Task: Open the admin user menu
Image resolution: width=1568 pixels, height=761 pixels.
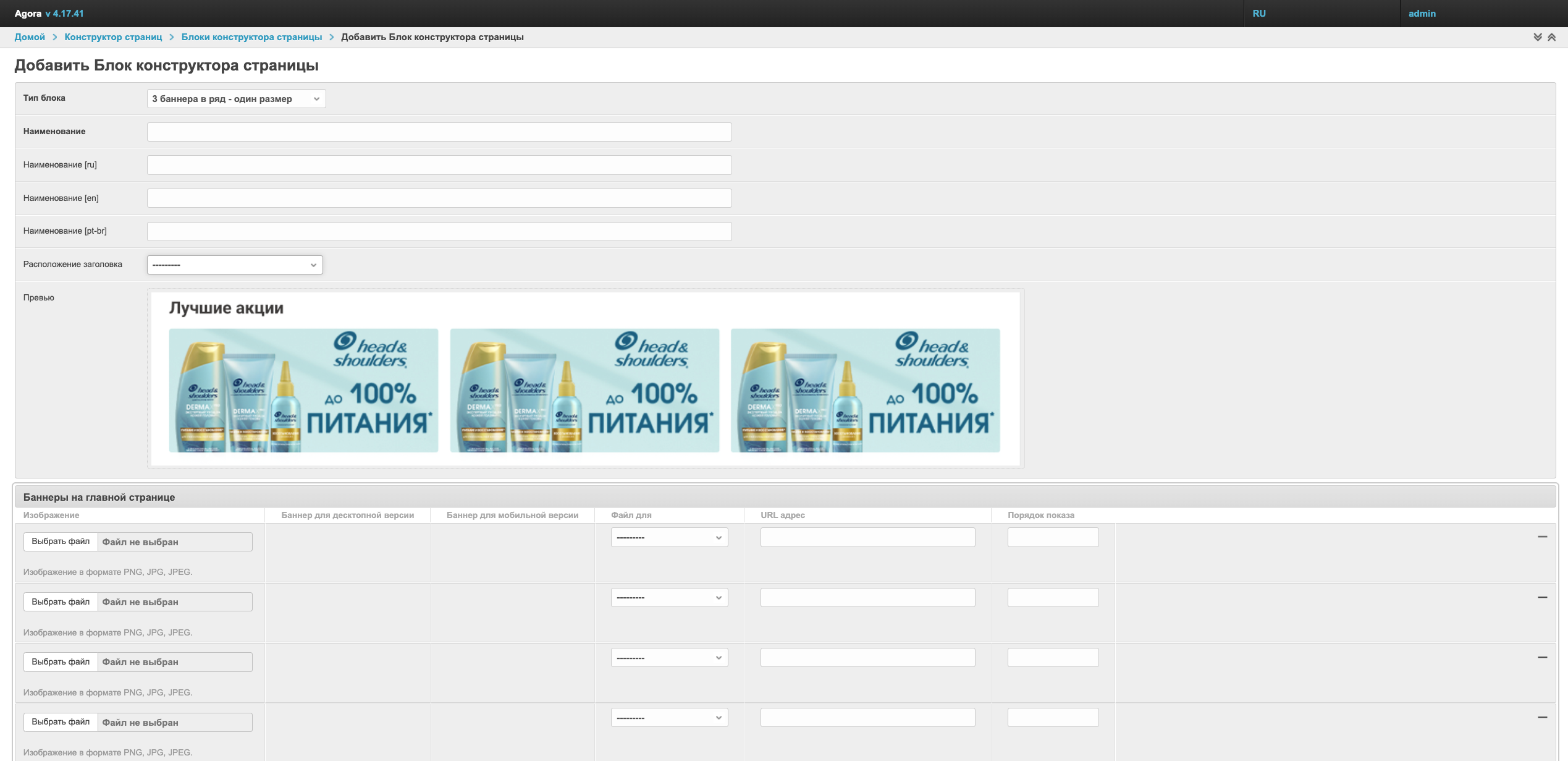Action: tap(1422, 14)
